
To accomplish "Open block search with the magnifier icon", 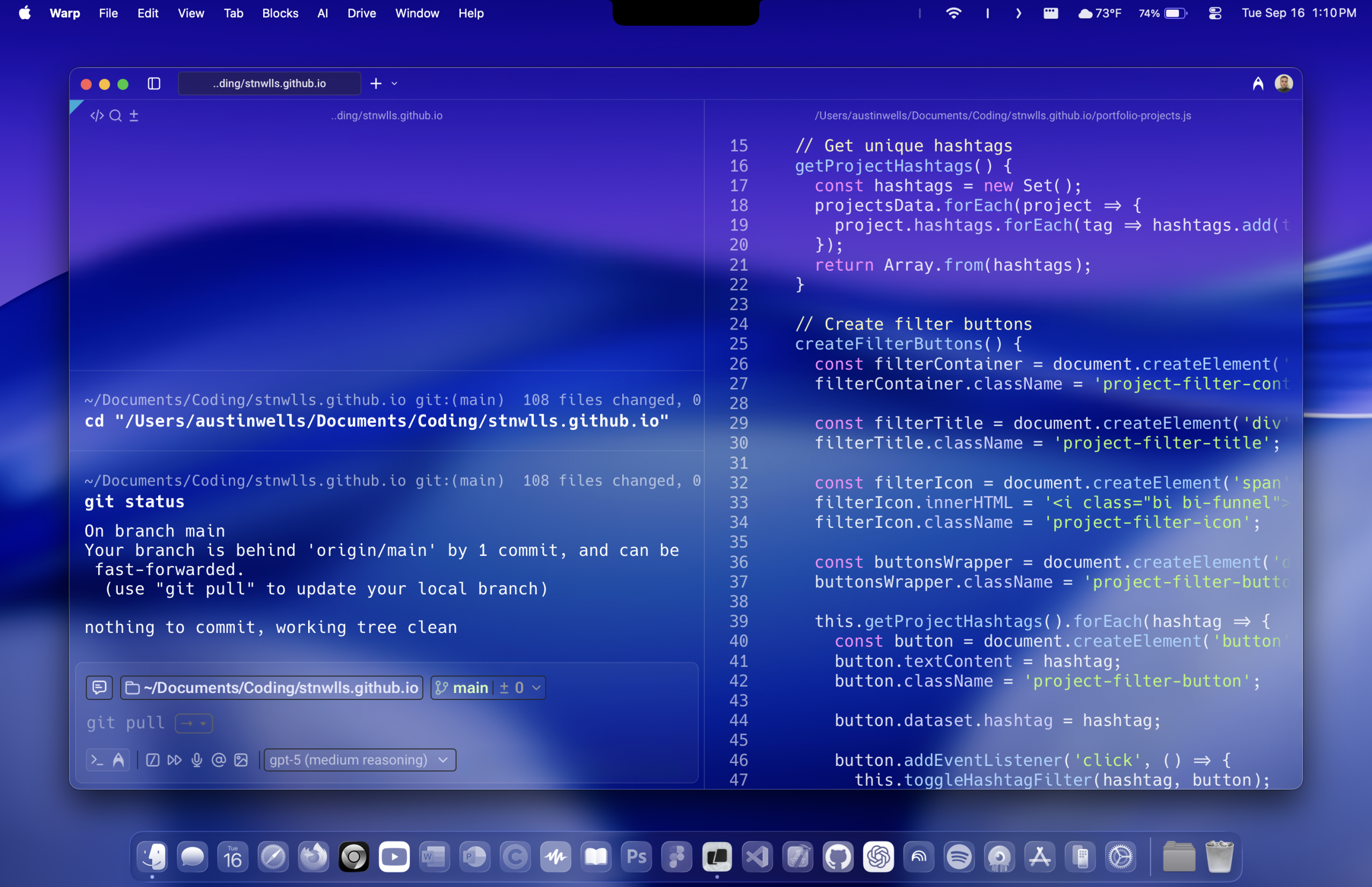I will [x=116, y=115].
